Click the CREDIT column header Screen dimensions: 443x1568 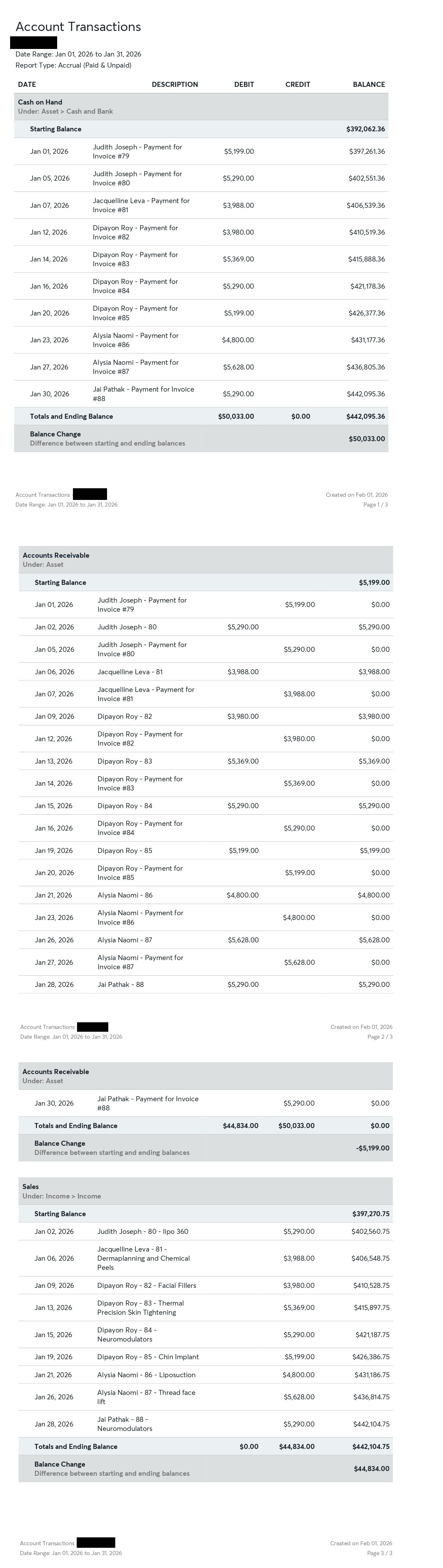pyautogui.click(x=297, y=85)
